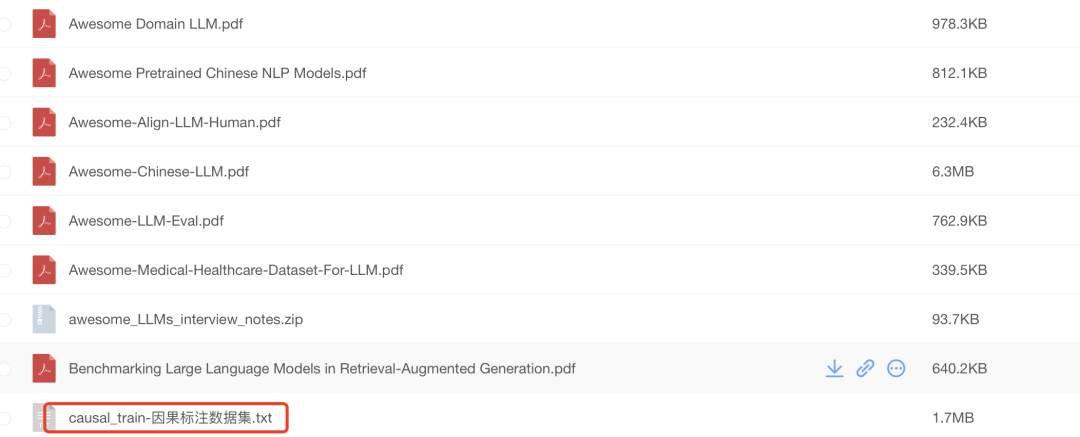
Task: Click the awesome_LLMs_interview_notes zip archive icon
Action: [44, 319]
